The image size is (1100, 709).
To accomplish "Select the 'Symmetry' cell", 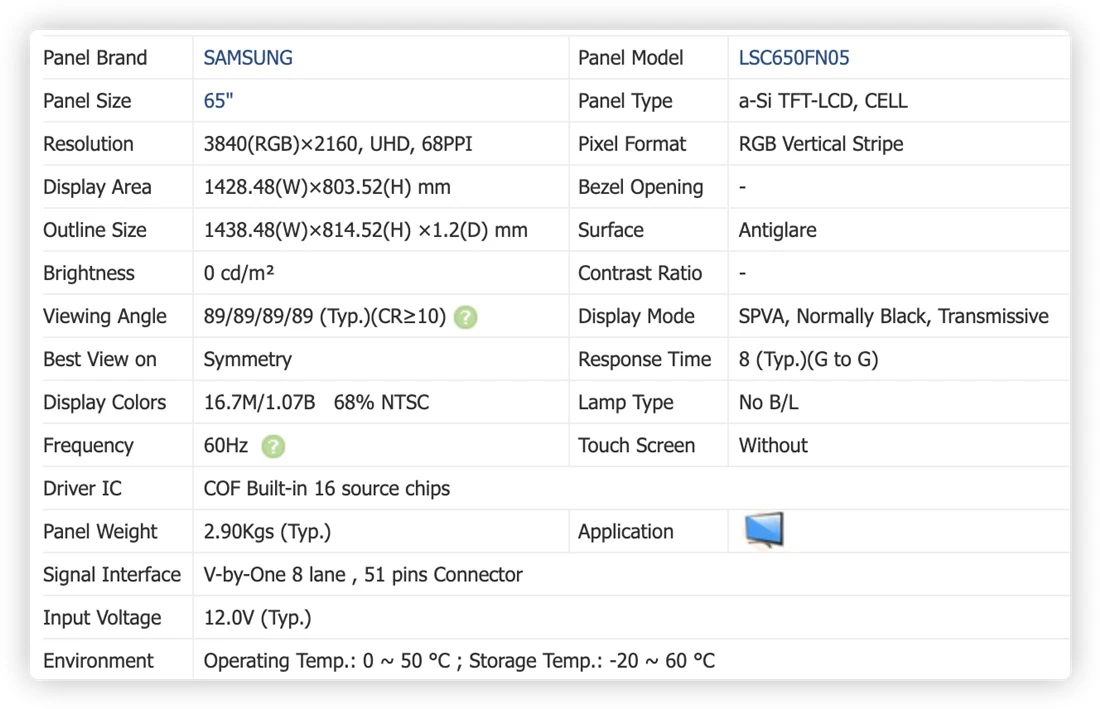I will [248, 360].
